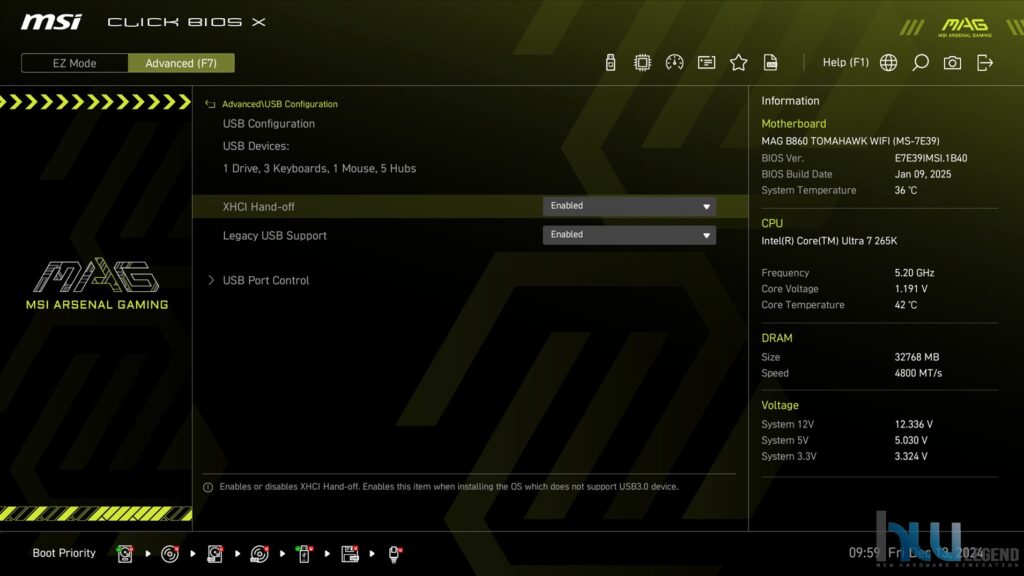Click the USB Devices: label

(x=255, y=146)
